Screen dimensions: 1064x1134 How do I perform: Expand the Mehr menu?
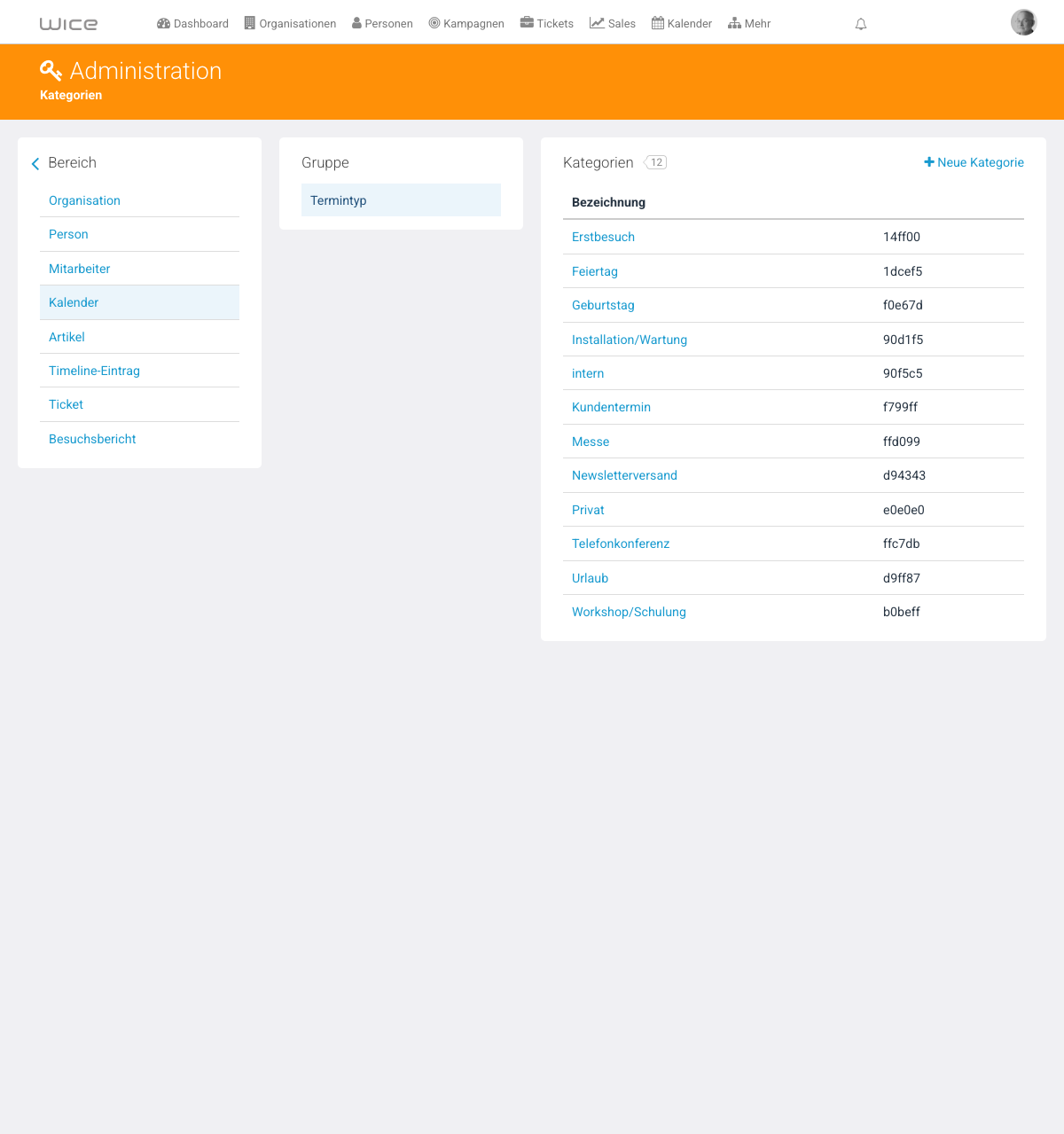749,24
